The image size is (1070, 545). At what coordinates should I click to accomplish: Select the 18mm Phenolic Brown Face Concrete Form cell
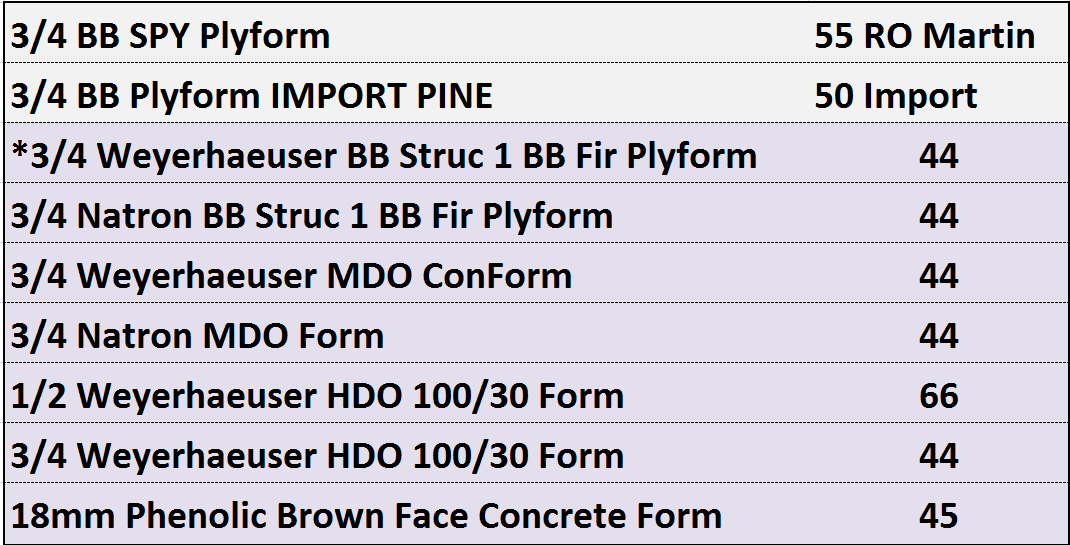click(367, 516)
